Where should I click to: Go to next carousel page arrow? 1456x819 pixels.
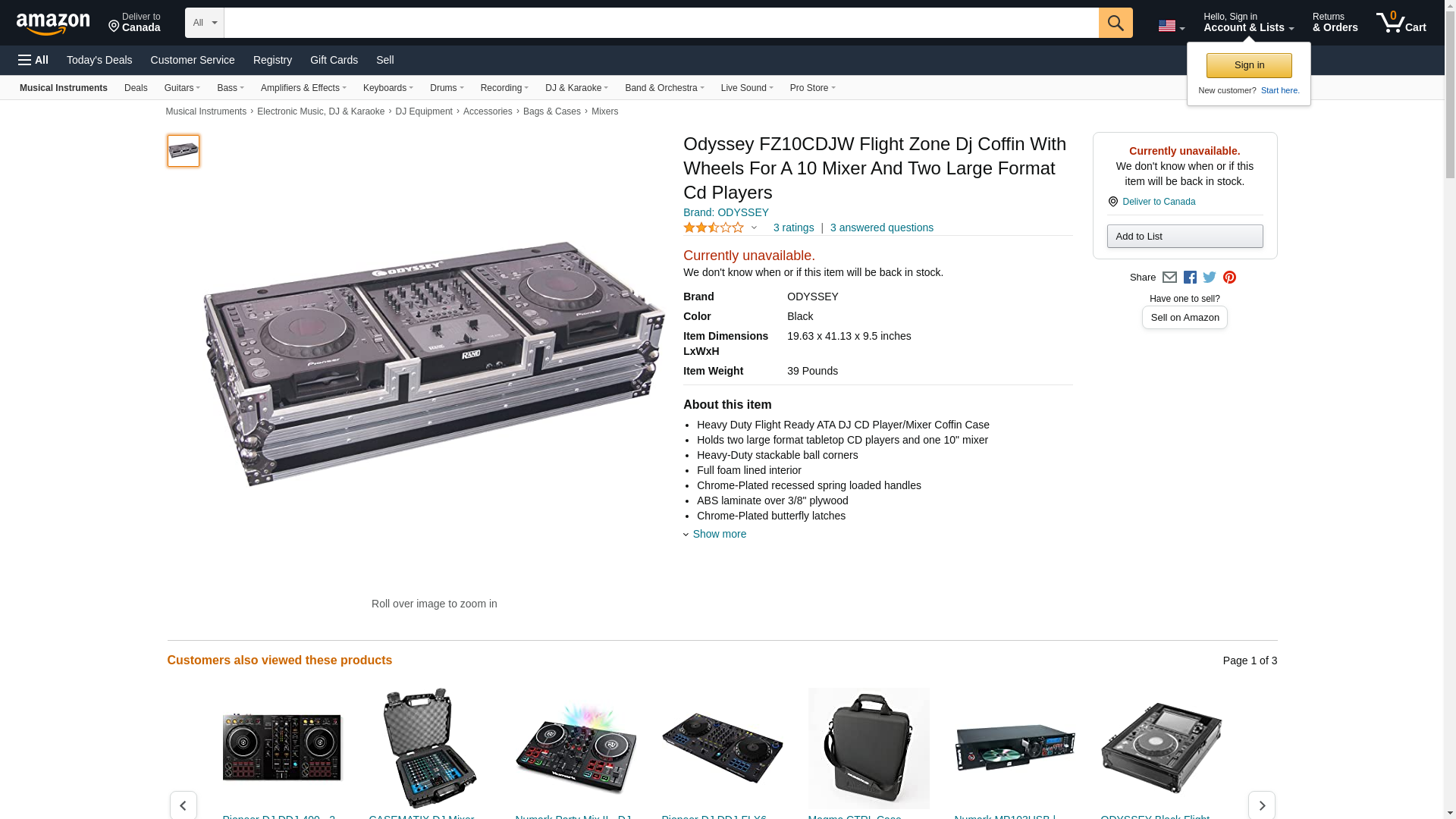pyautogui.click(x=1261, y=805)
